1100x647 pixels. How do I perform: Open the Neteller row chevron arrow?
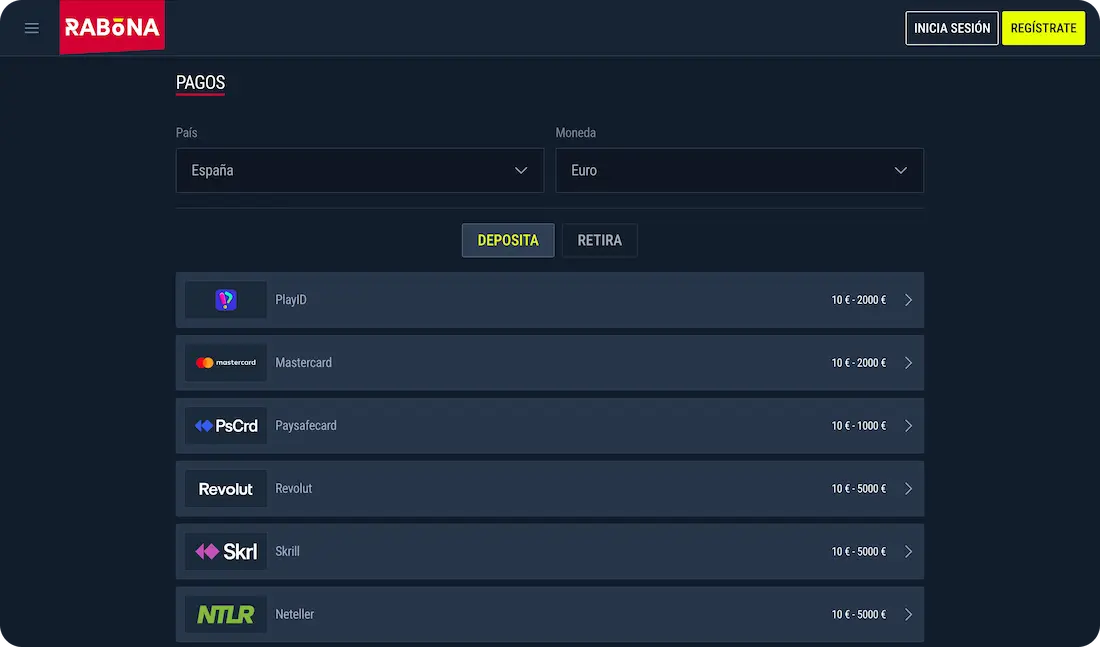(908, 615)
